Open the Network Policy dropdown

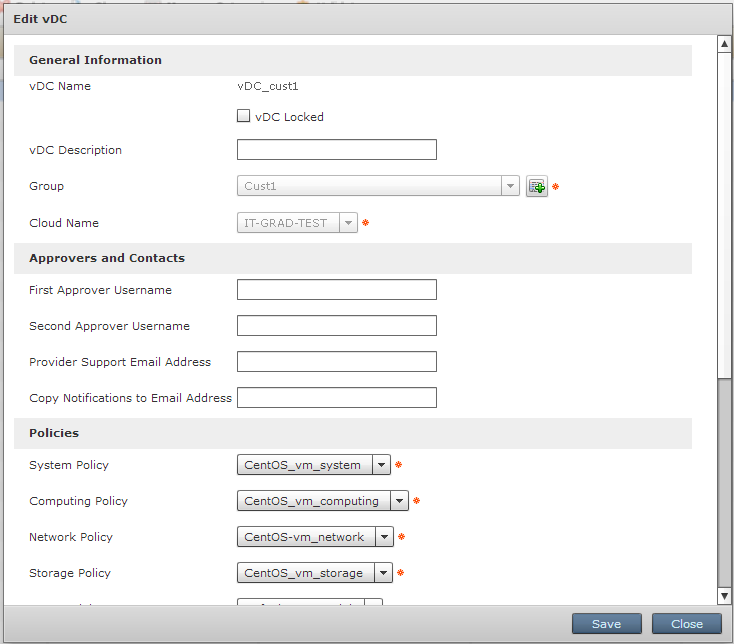coord(384,537)
